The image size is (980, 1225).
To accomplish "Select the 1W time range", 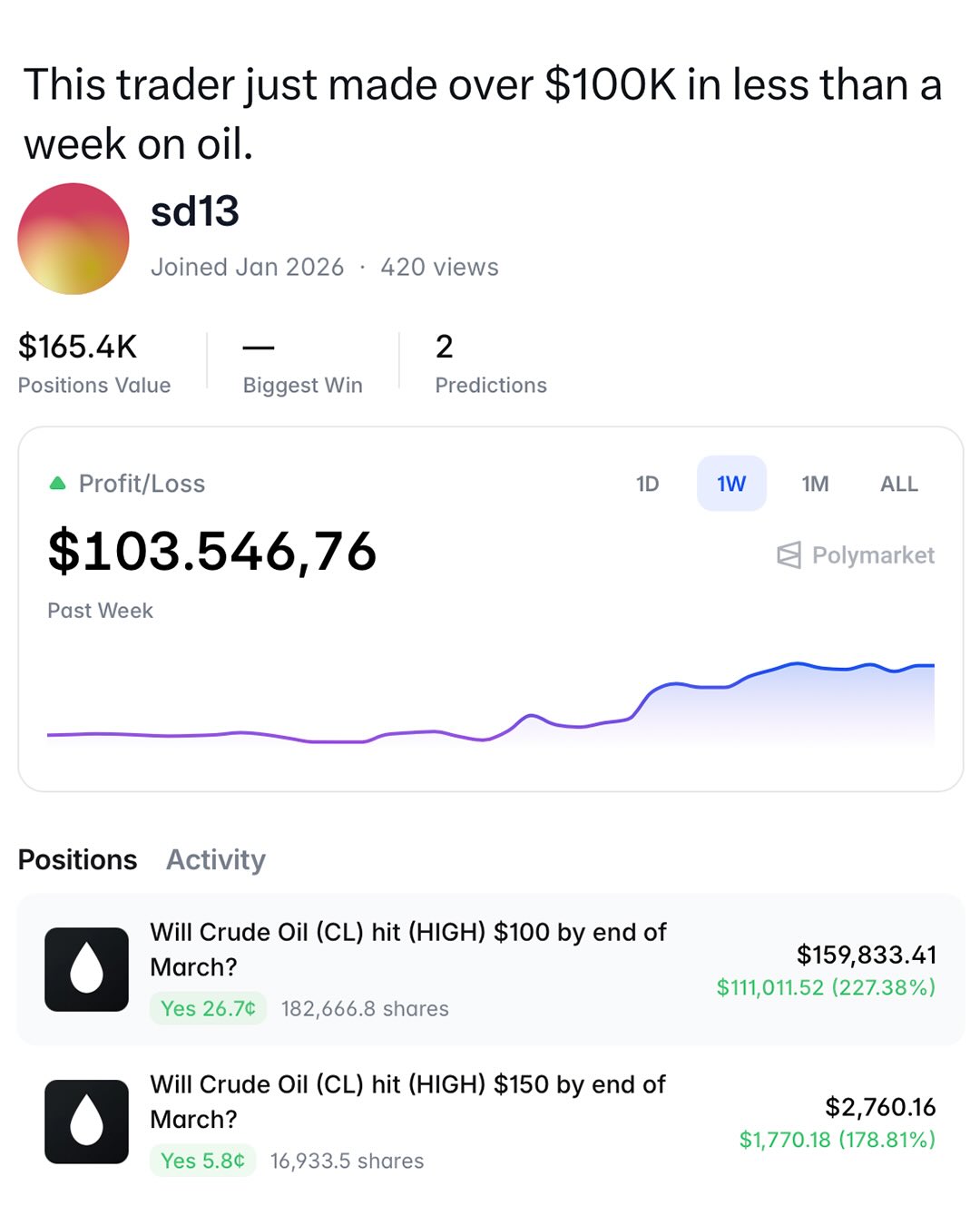I will [731, 484].
